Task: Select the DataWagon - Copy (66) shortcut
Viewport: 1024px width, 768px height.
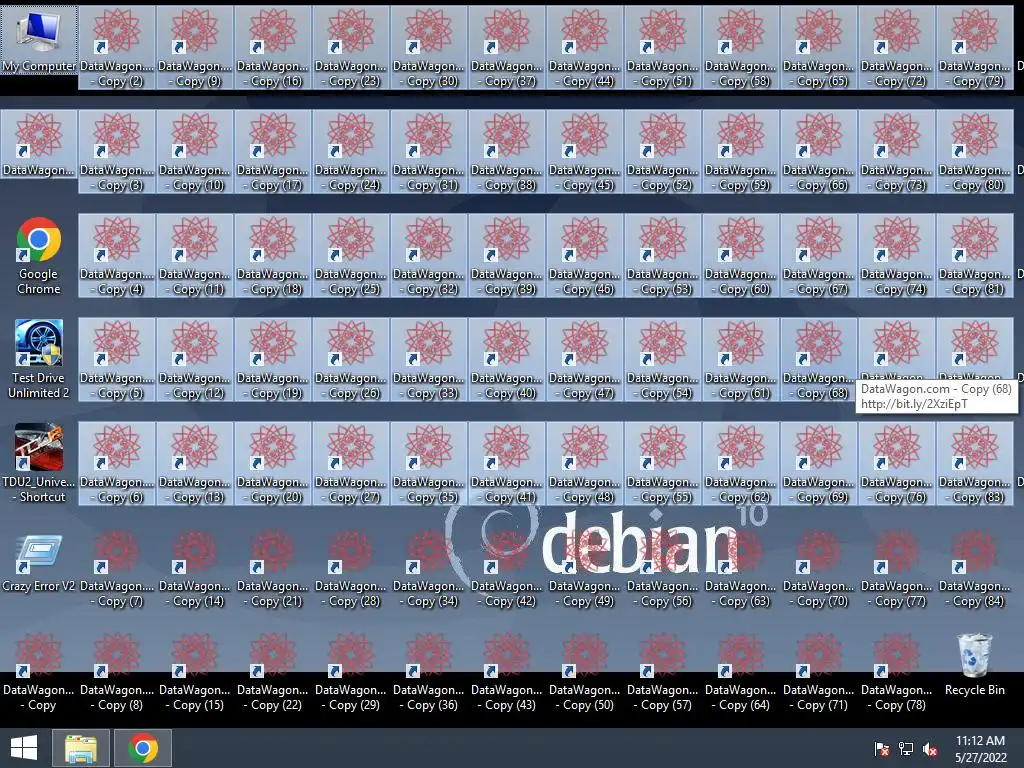Action: [x=819, y=152]
